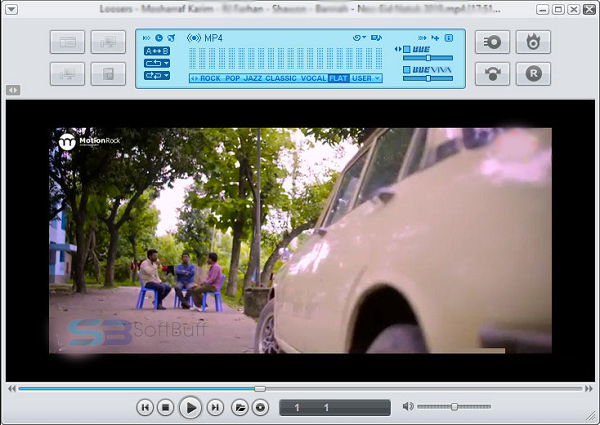Open a file with the folder icon

[240, 407]
